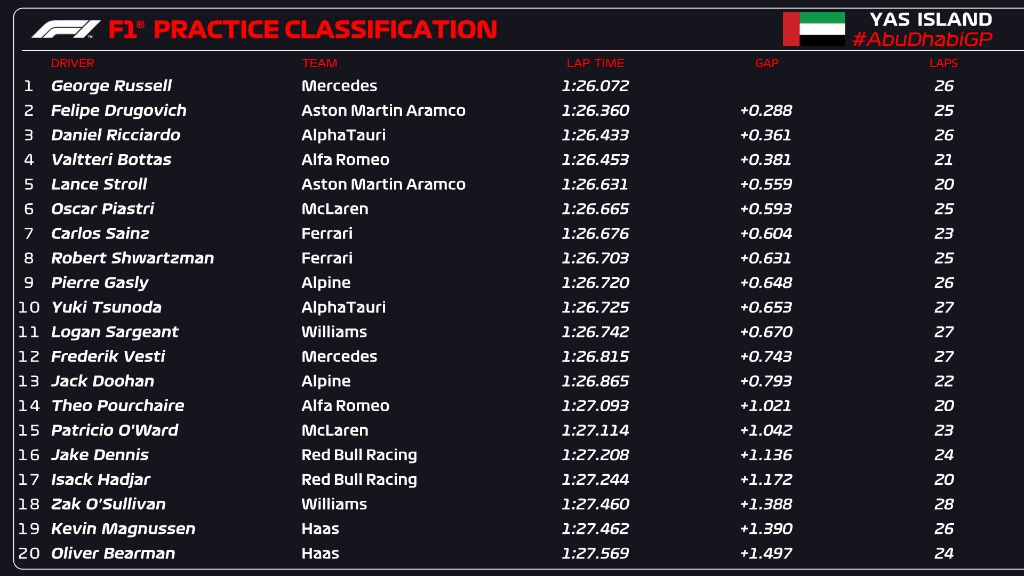Click Felipe Drugovich's name

click(x=118, y=110)
